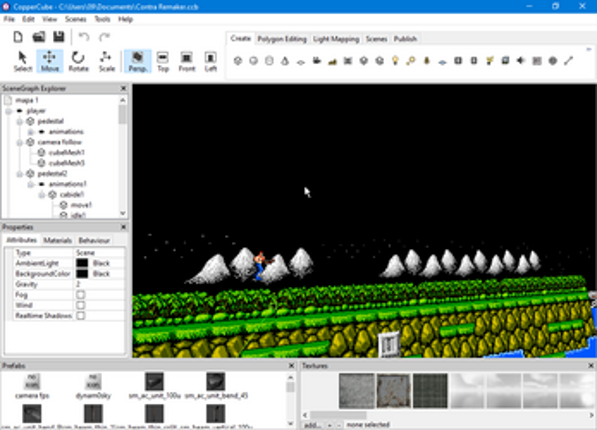Click the path creation icon beside light bulb
597x430 pixels.
pos(411,61)
